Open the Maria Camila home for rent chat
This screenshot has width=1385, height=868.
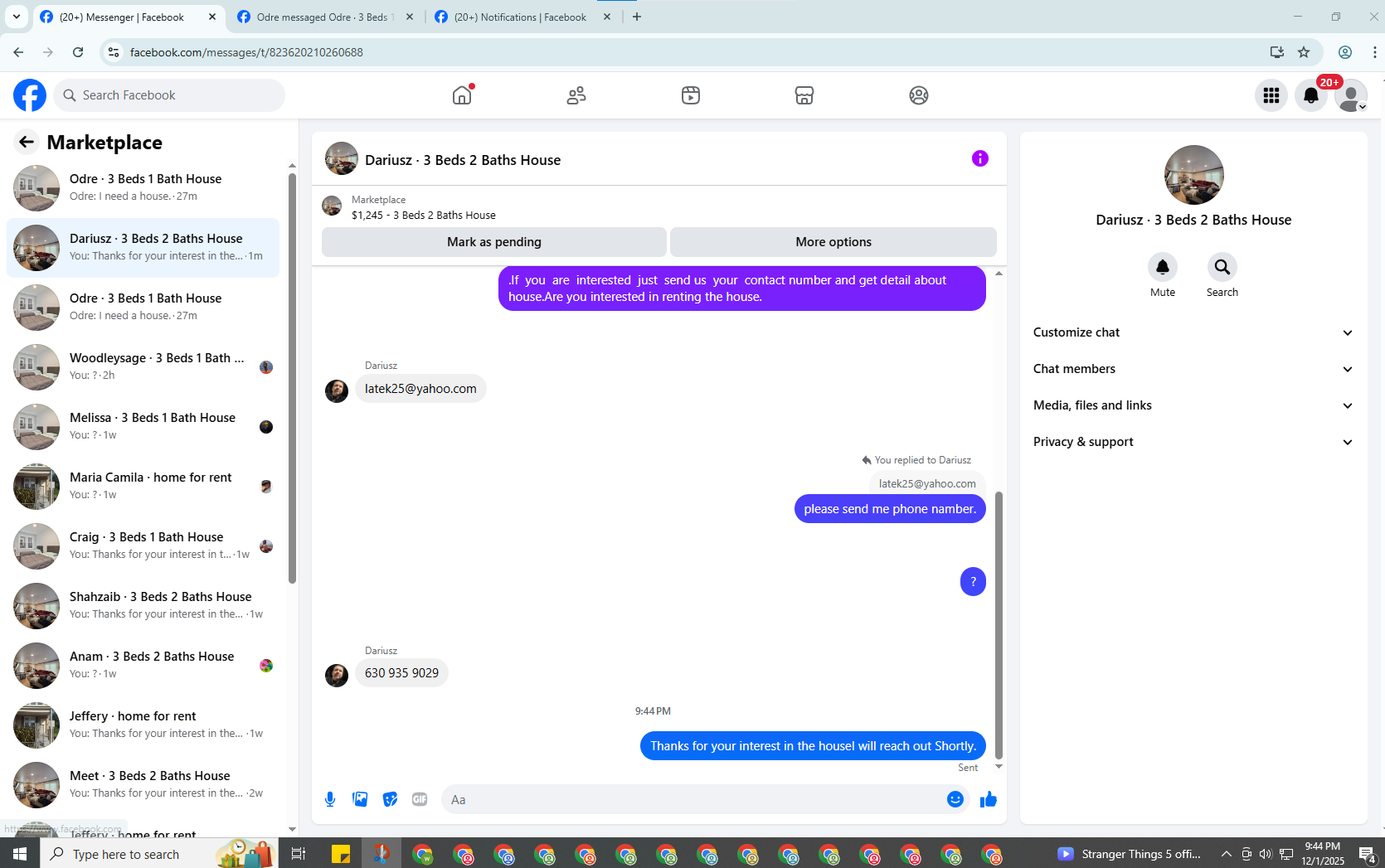(x=143, y=487)
